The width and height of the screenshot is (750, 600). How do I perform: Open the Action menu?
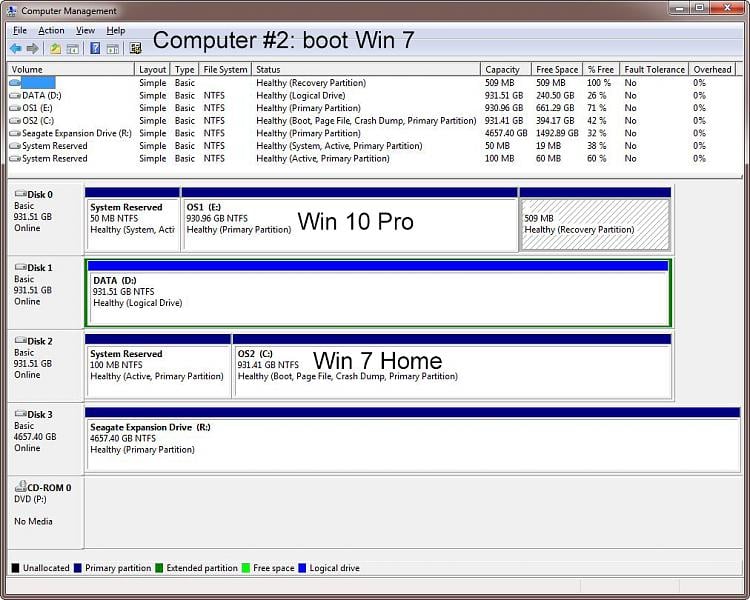[x=51, y=31]
